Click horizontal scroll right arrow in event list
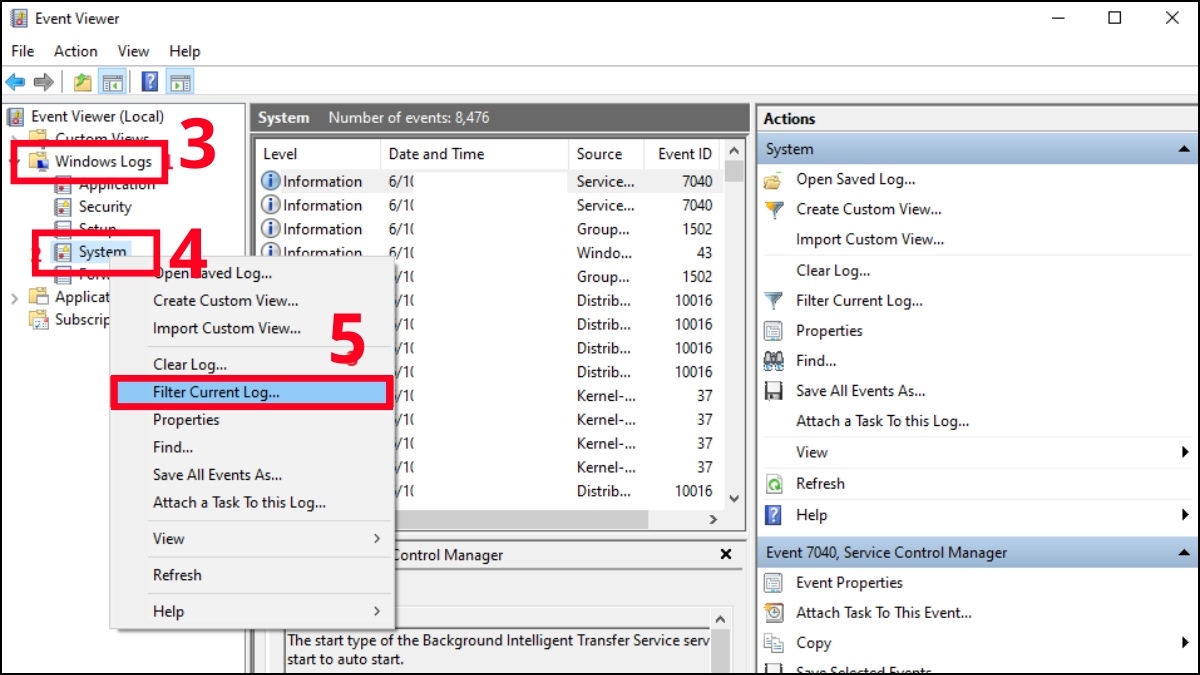Screen dimensions: 1200x675 click(714, 519)
